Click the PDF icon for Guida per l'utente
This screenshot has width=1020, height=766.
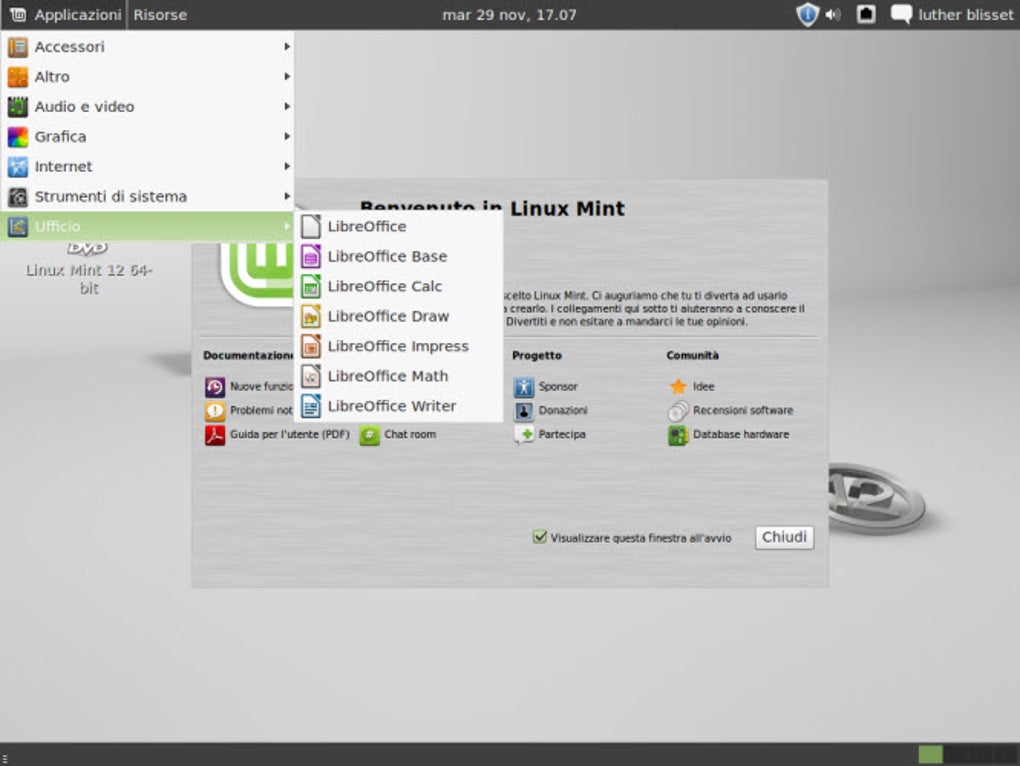point(215,435)
